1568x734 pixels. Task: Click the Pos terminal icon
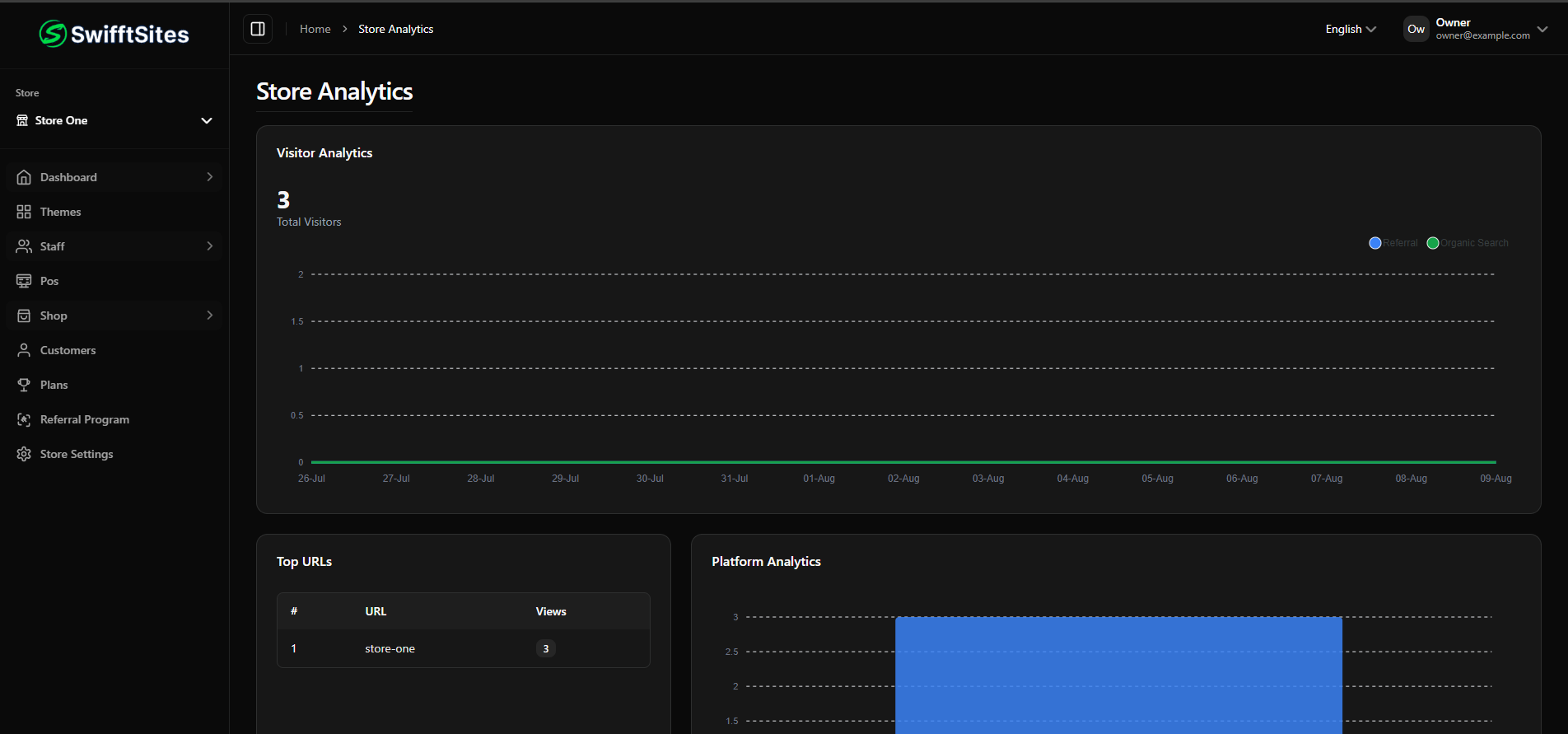pos(24,281)
